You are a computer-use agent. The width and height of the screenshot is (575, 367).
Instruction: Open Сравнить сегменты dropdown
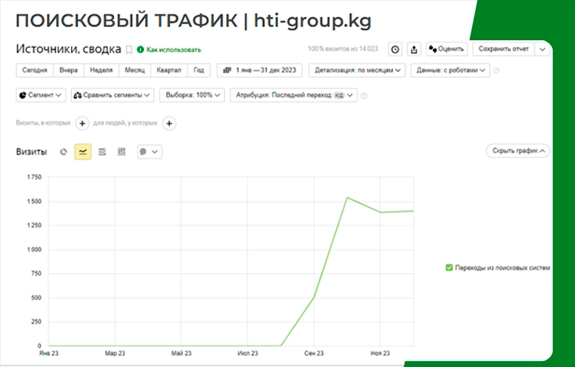coord(113,95)
